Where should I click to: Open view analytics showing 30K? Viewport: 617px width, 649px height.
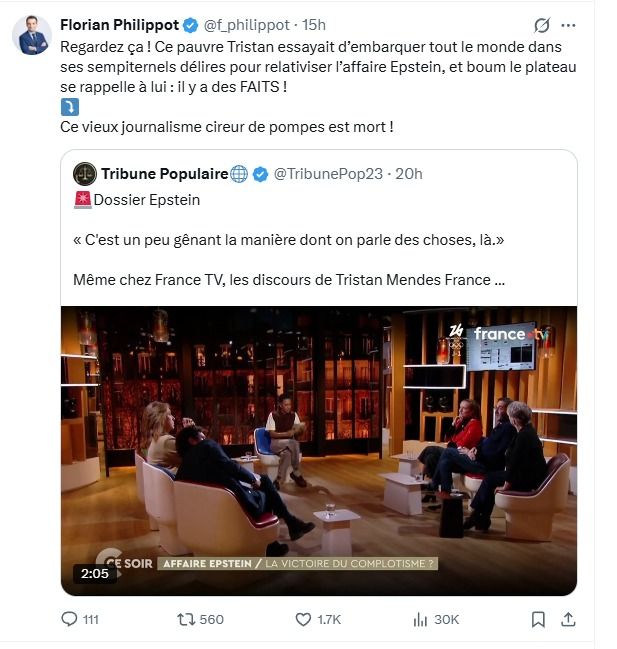tap(421, 620)
